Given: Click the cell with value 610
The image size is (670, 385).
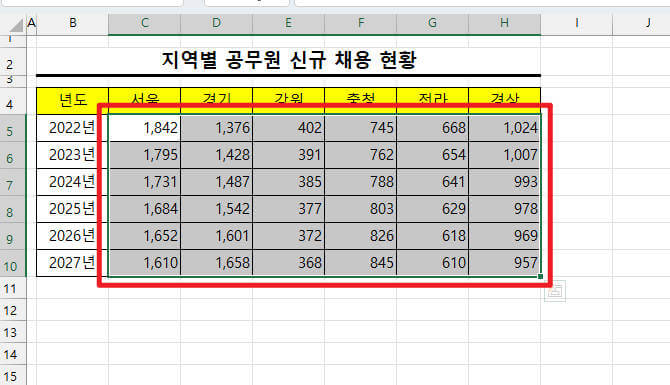Looking at the screenshot, I should (432, 263).
